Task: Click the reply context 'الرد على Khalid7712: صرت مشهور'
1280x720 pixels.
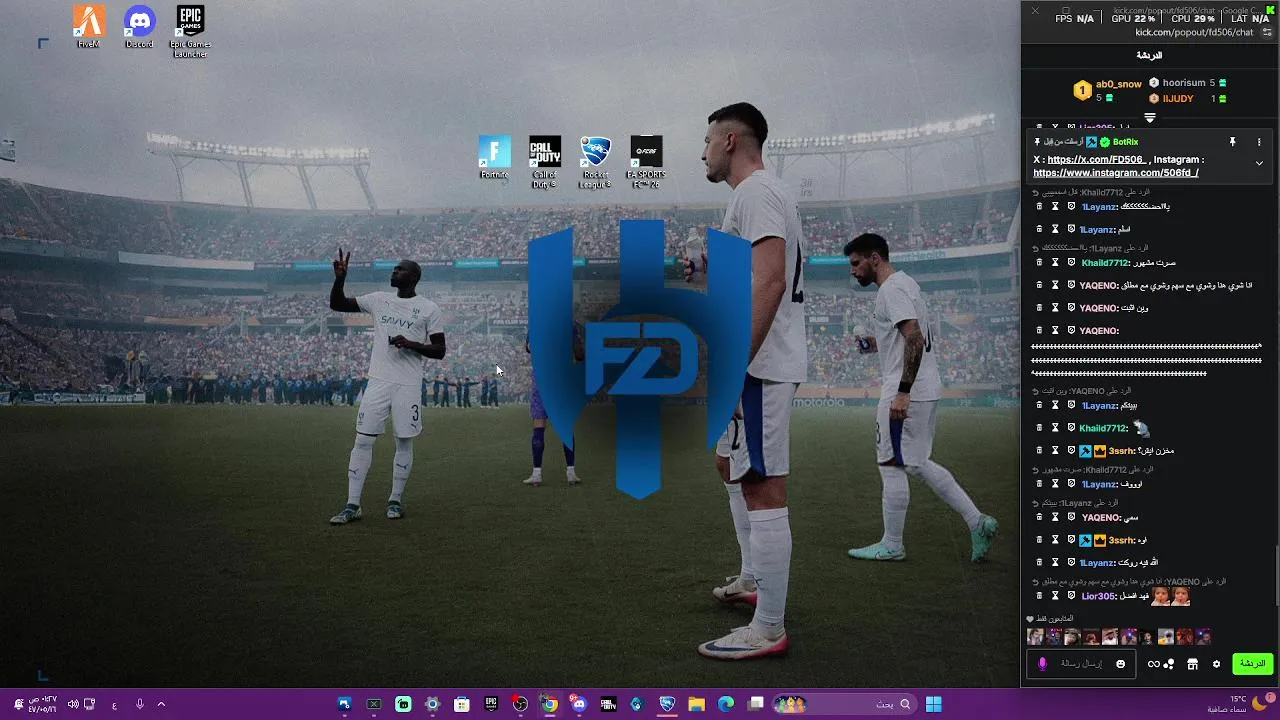Action: 1098,469
